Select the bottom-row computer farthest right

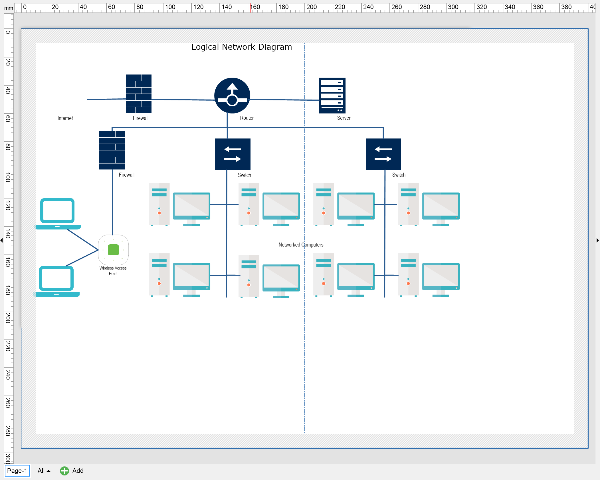tap(429, 275)
